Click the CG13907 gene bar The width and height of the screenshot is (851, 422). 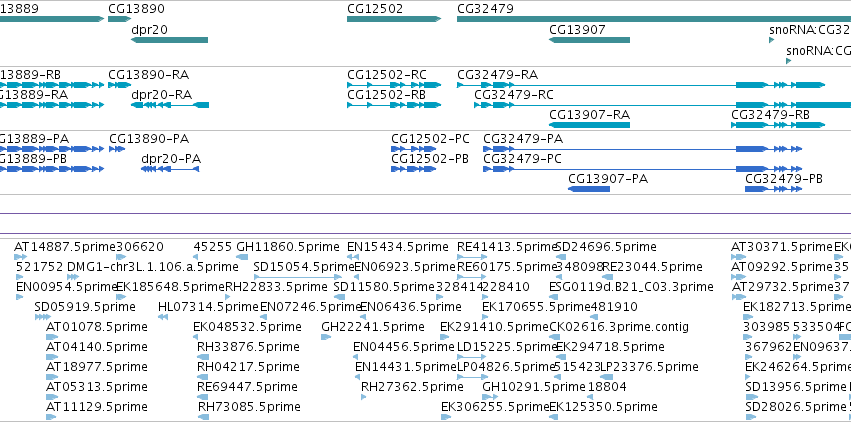589,40
